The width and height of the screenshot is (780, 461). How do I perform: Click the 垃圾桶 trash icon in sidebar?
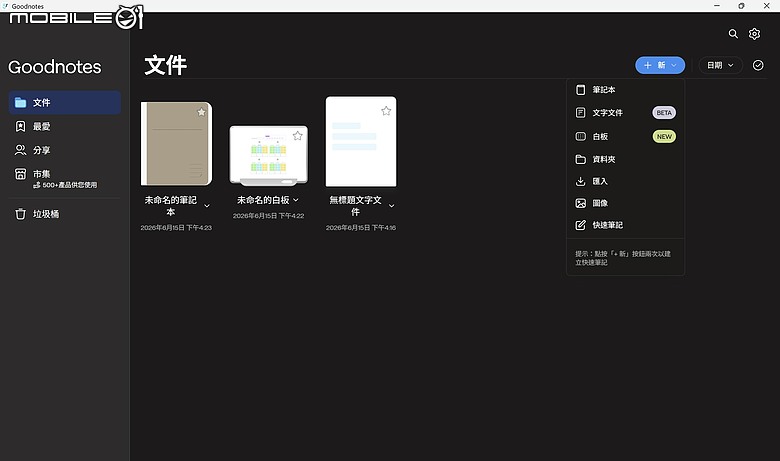(20, 214)
